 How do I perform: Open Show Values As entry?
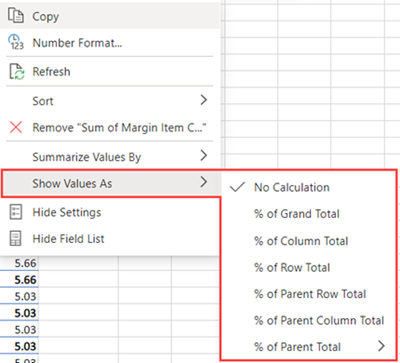(x=111, y=183)
